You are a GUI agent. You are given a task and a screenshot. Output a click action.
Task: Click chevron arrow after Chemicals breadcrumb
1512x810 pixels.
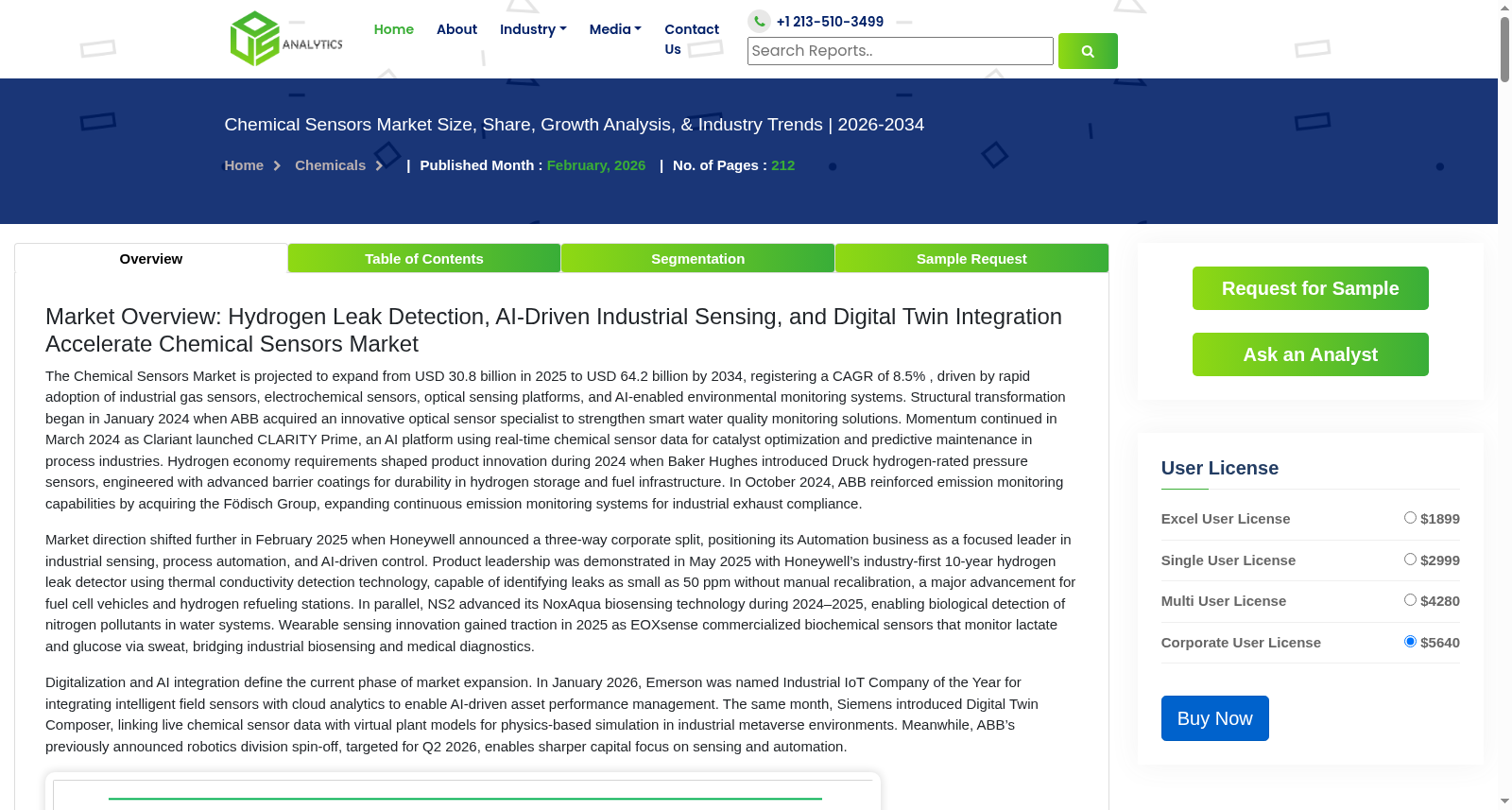coord(379,166)
